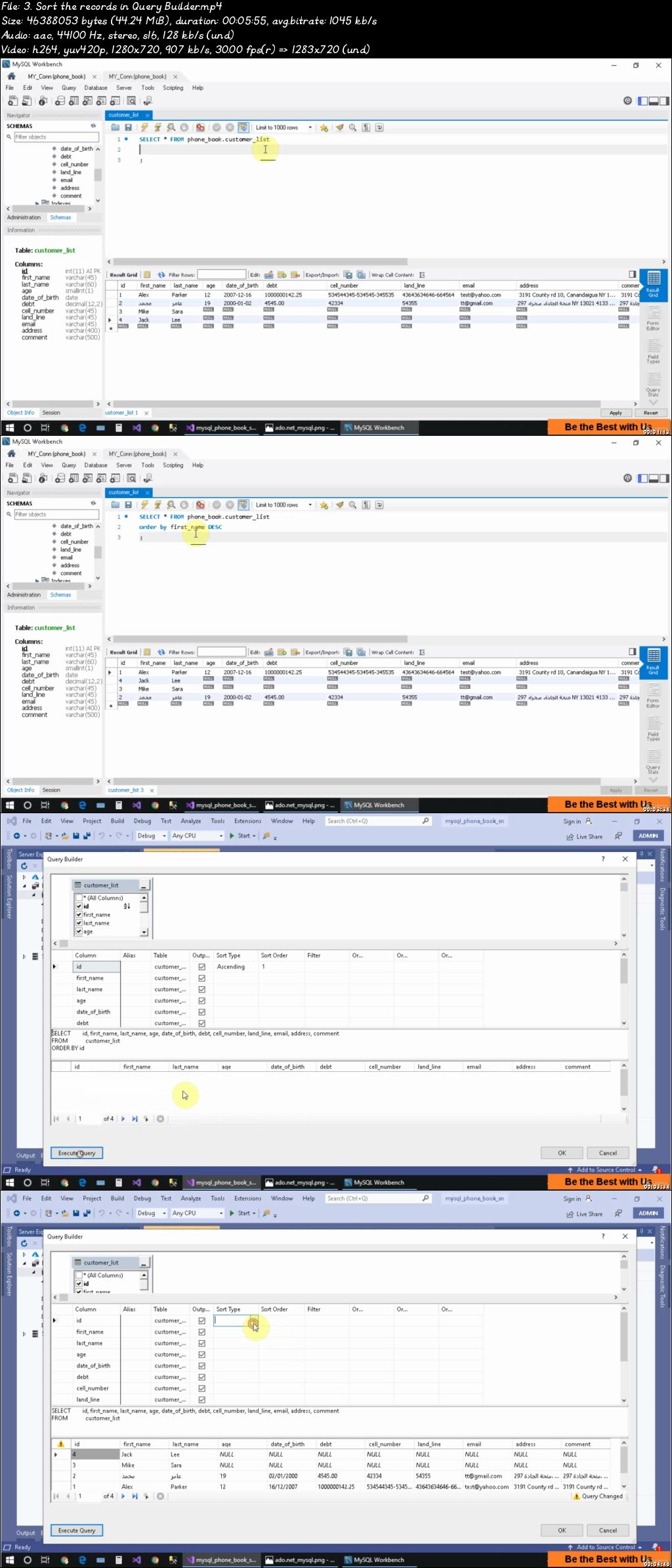Click Revert in the customer_list 1 frame
The width and height of the screenshot is (672, 1568).
tap(650, 413)
